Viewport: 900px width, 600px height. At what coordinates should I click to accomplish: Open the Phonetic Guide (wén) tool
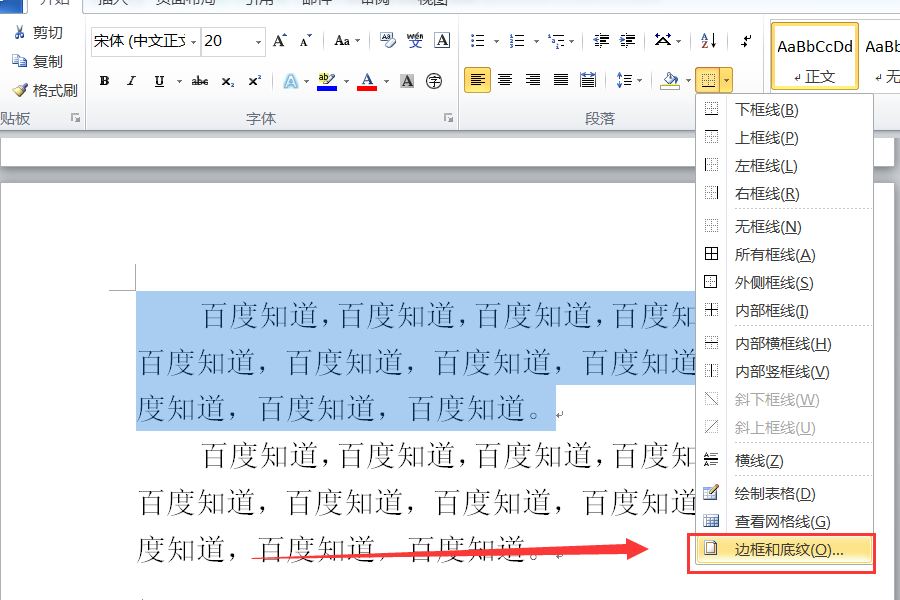[x=414, y=41]
